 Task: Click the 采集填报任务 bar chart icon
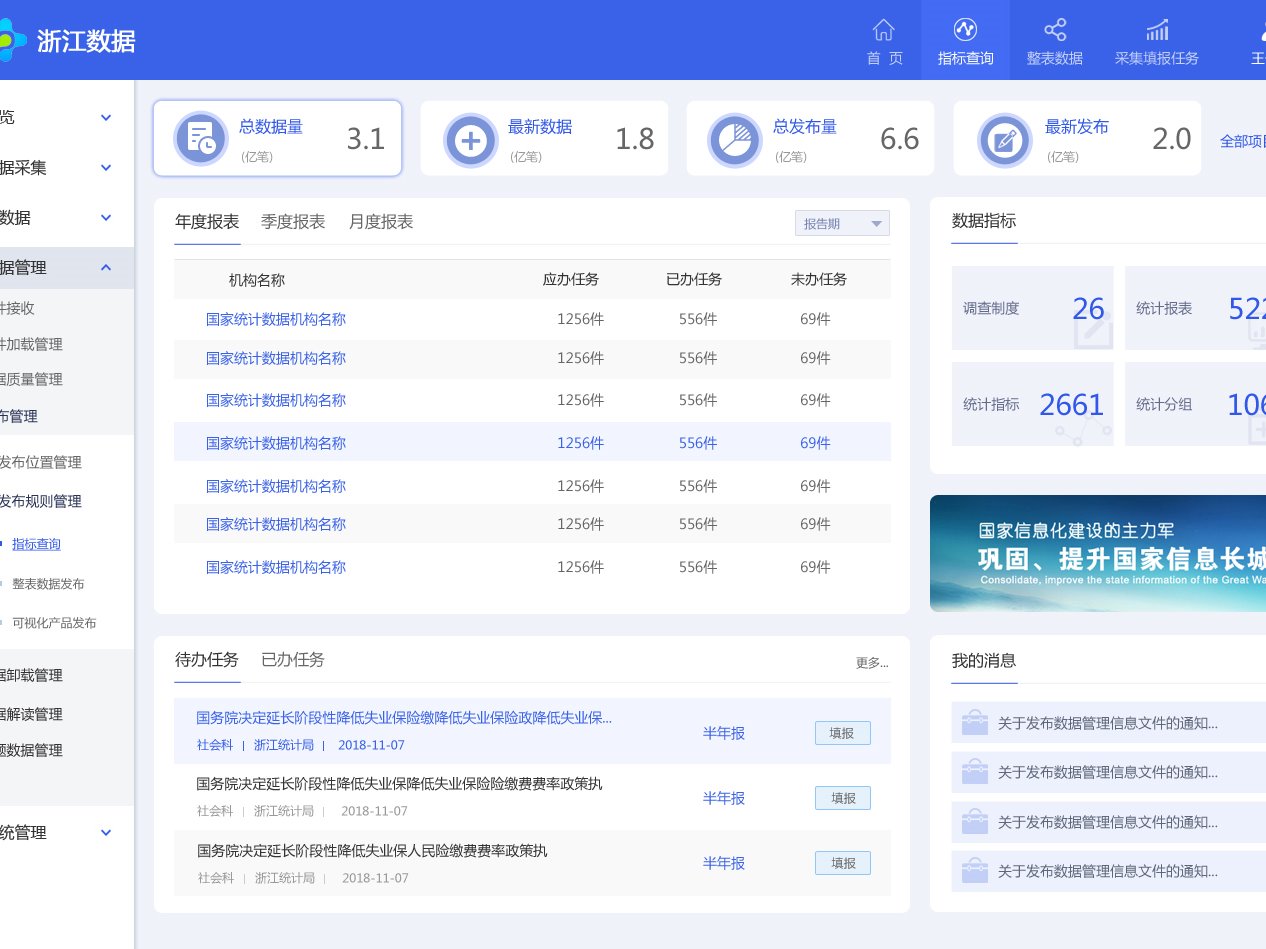tap(1156, 31)
